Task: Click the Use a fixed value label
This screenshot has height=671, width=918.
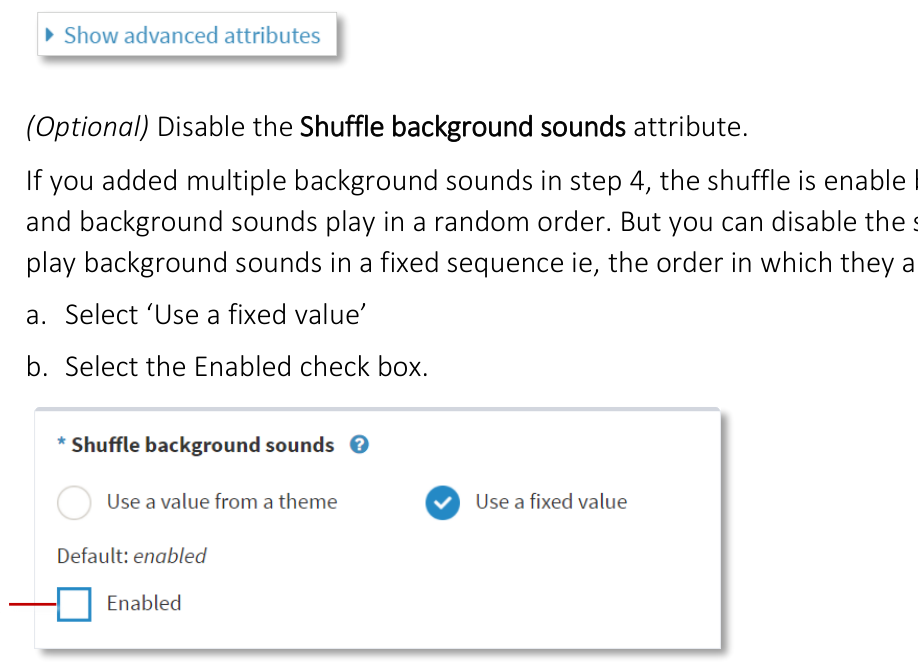Action: tap(551, 503)
